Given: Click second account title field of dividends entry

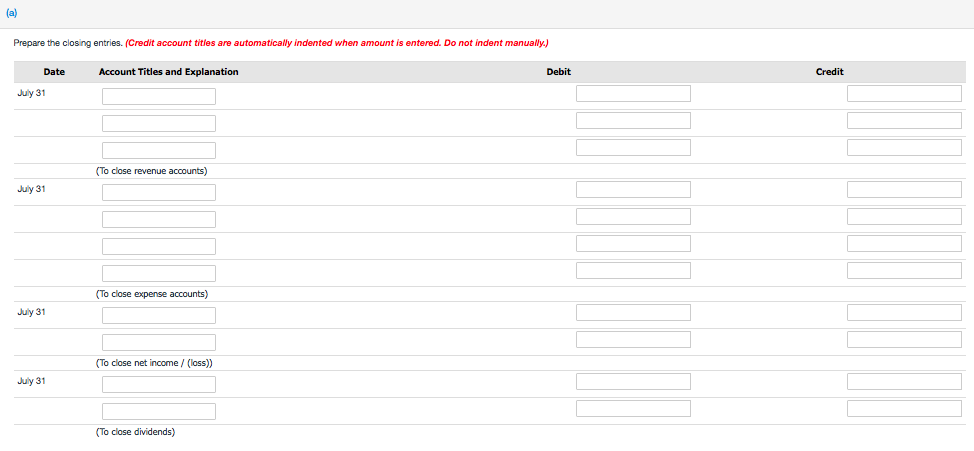Looking at the screenshot, I should pos(158,411).
